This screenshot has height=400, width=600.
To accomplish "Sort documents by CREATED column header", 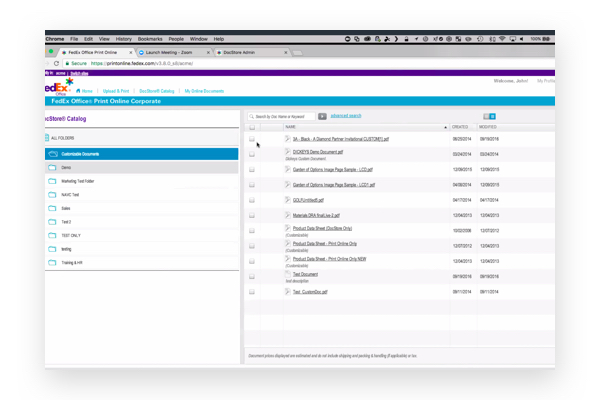I will coord(460,128).
